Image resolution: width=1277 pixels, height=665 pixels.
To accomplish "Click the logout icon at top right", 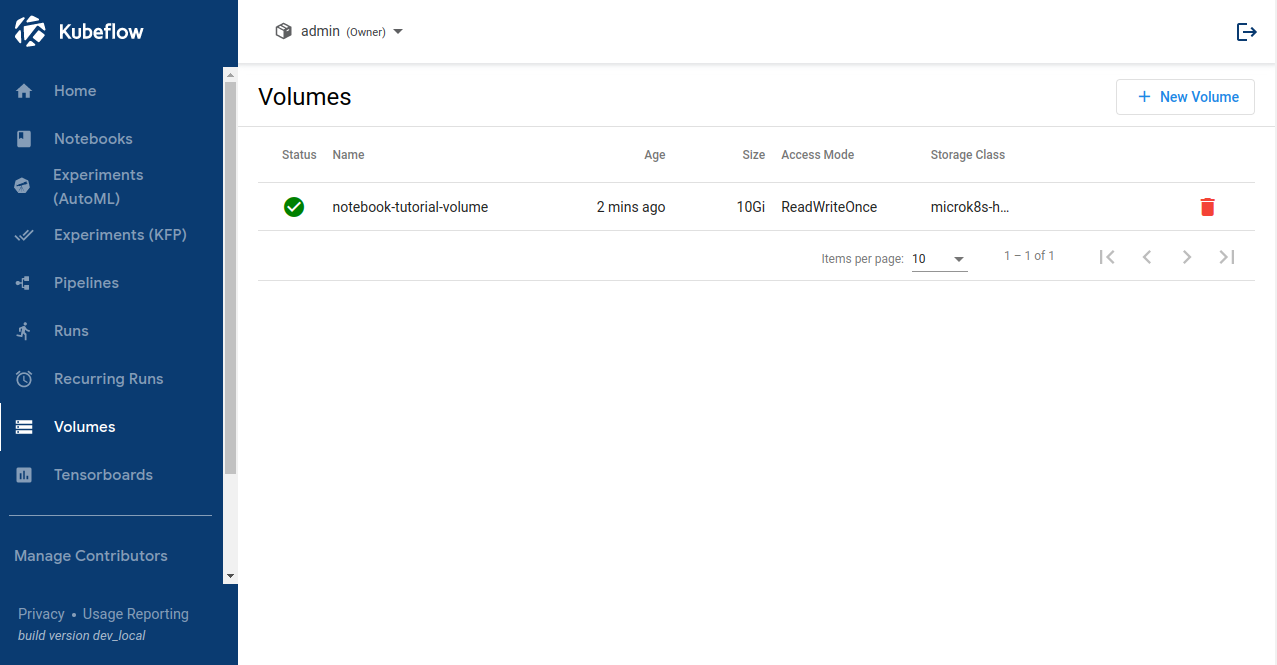I will point(1246,32).
